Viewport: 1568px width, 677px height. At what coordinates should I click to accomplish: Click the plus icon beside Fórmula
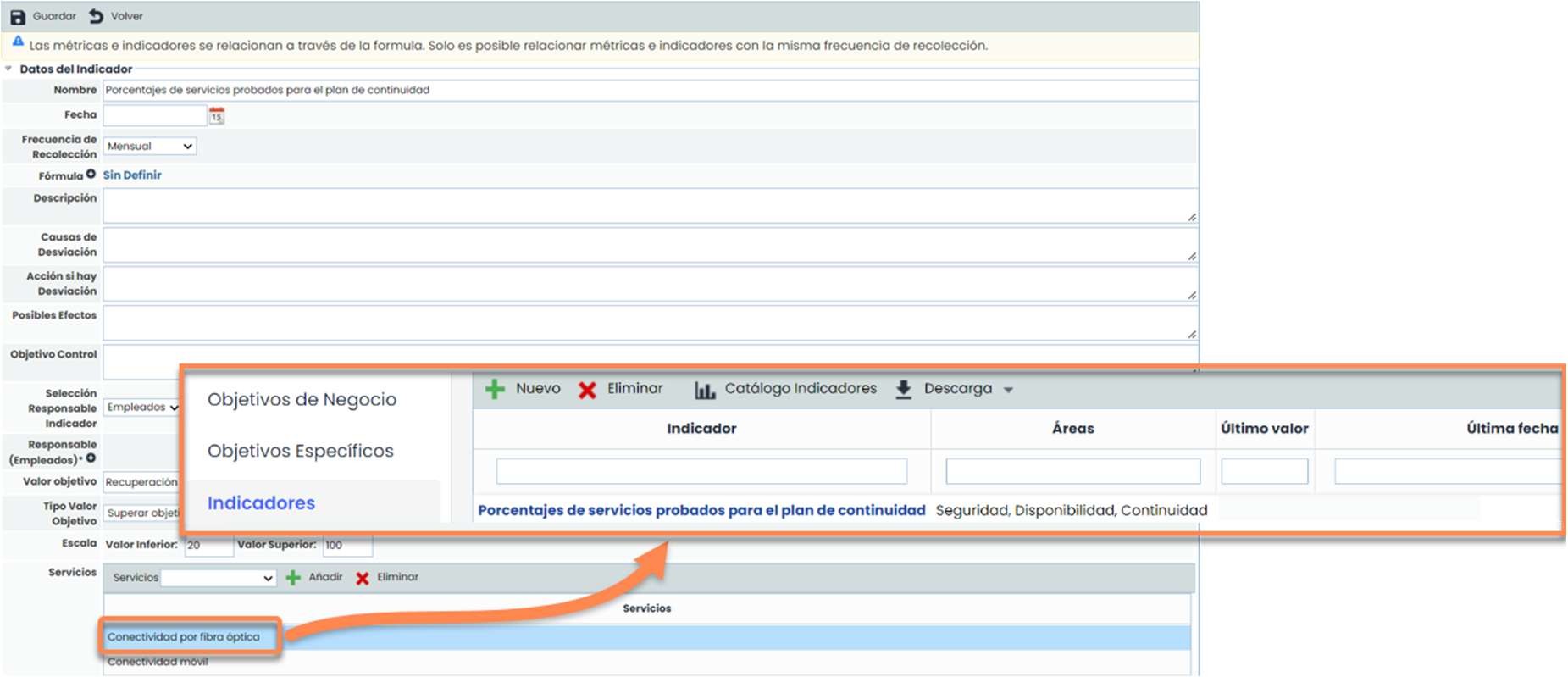coord(91,175)
